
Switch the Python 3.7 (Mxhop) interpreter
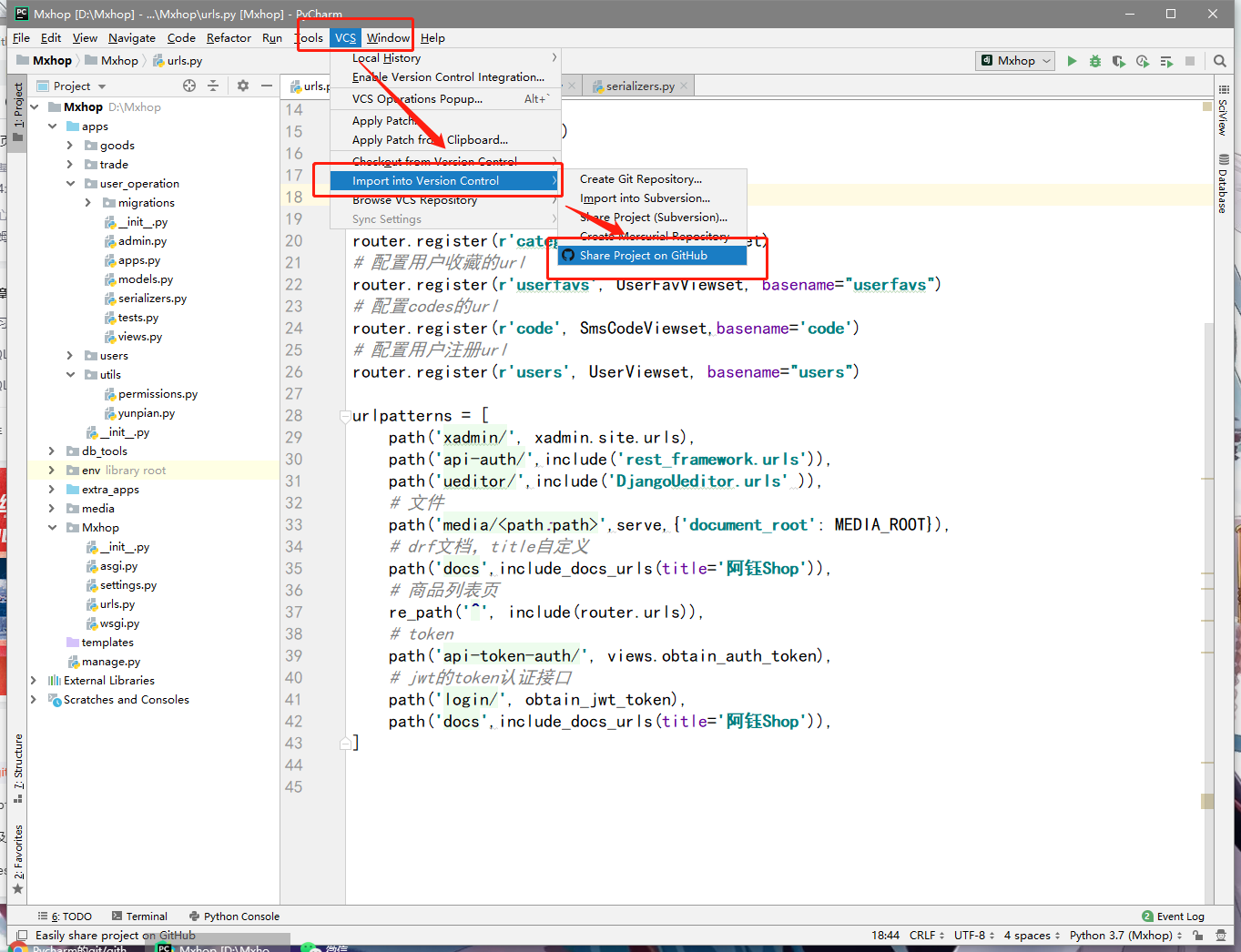tap(1125, 935)
